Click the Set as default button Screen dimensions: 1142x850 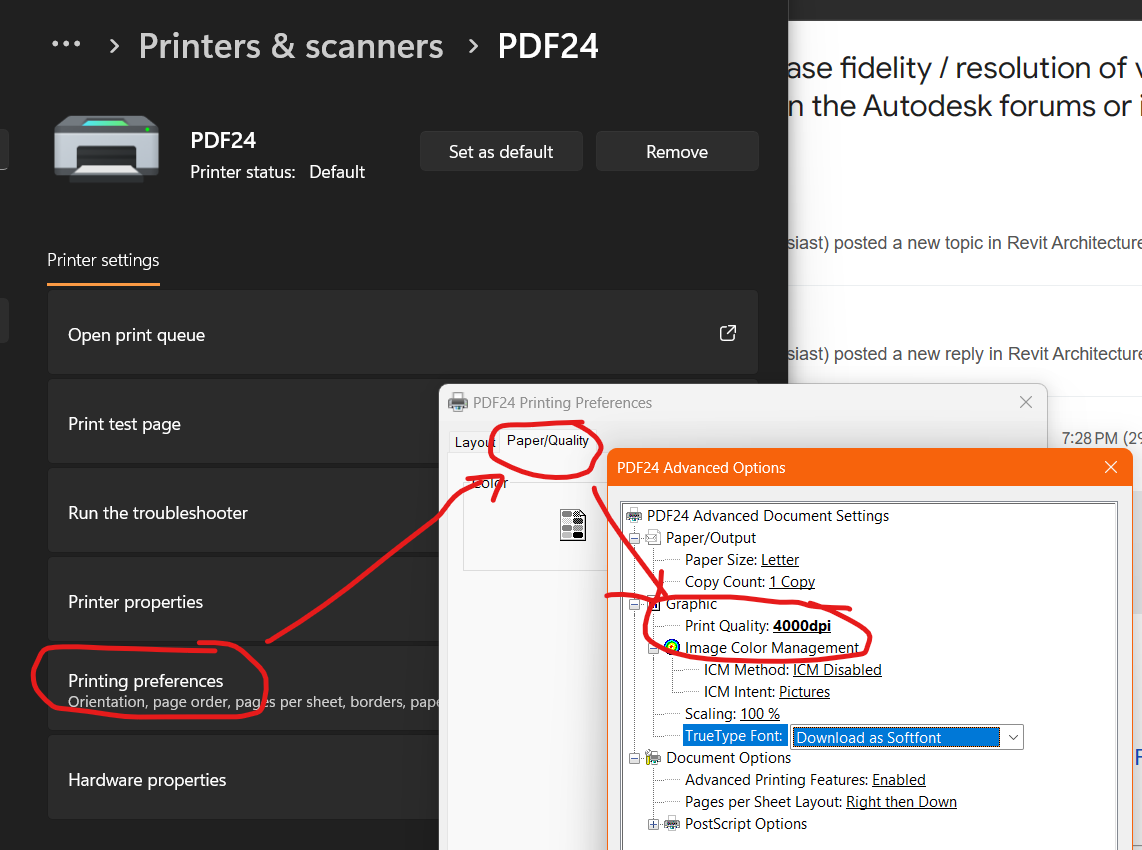point(500,151)
